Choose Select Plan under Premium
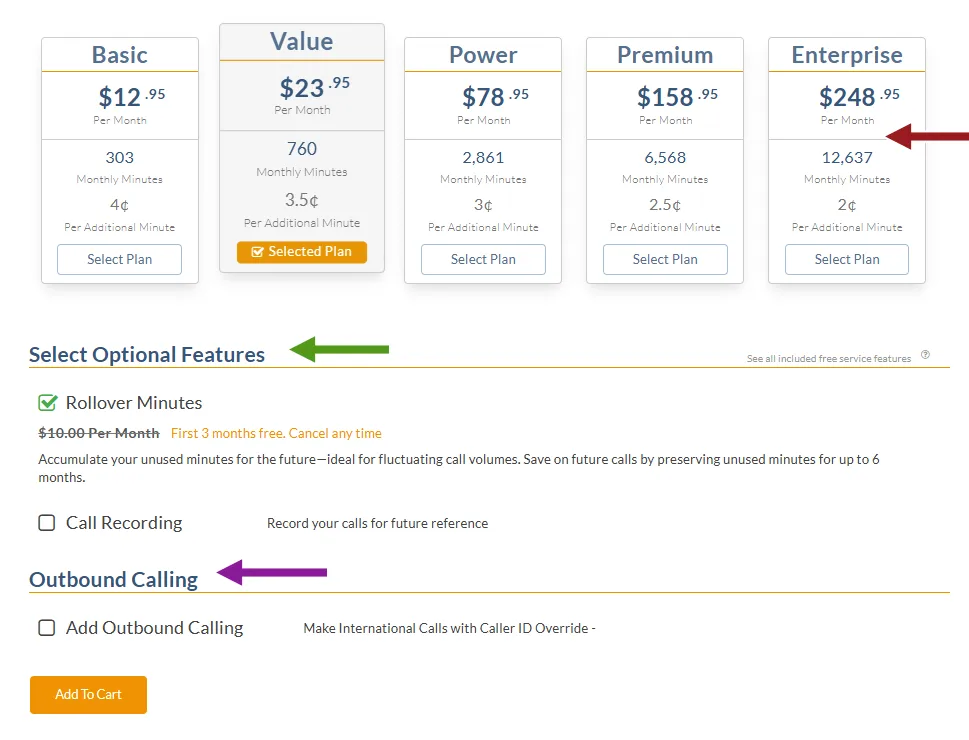Viewport: 969px width, 740px height. (665, 260)
